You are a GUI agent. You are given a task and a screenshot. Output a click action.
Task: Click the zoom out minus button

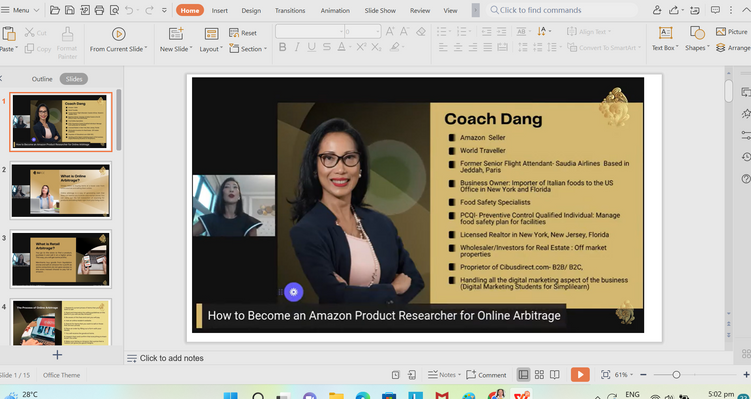point(643,375)
